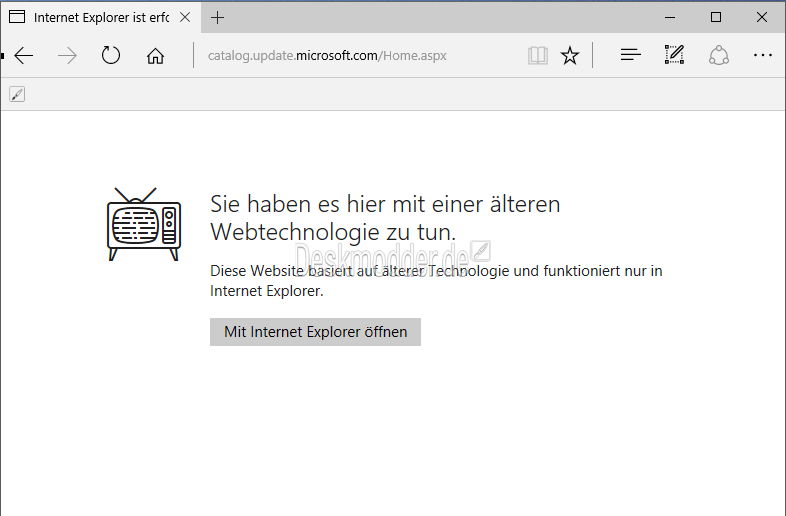Go back to the previous page

pos(24,55)
